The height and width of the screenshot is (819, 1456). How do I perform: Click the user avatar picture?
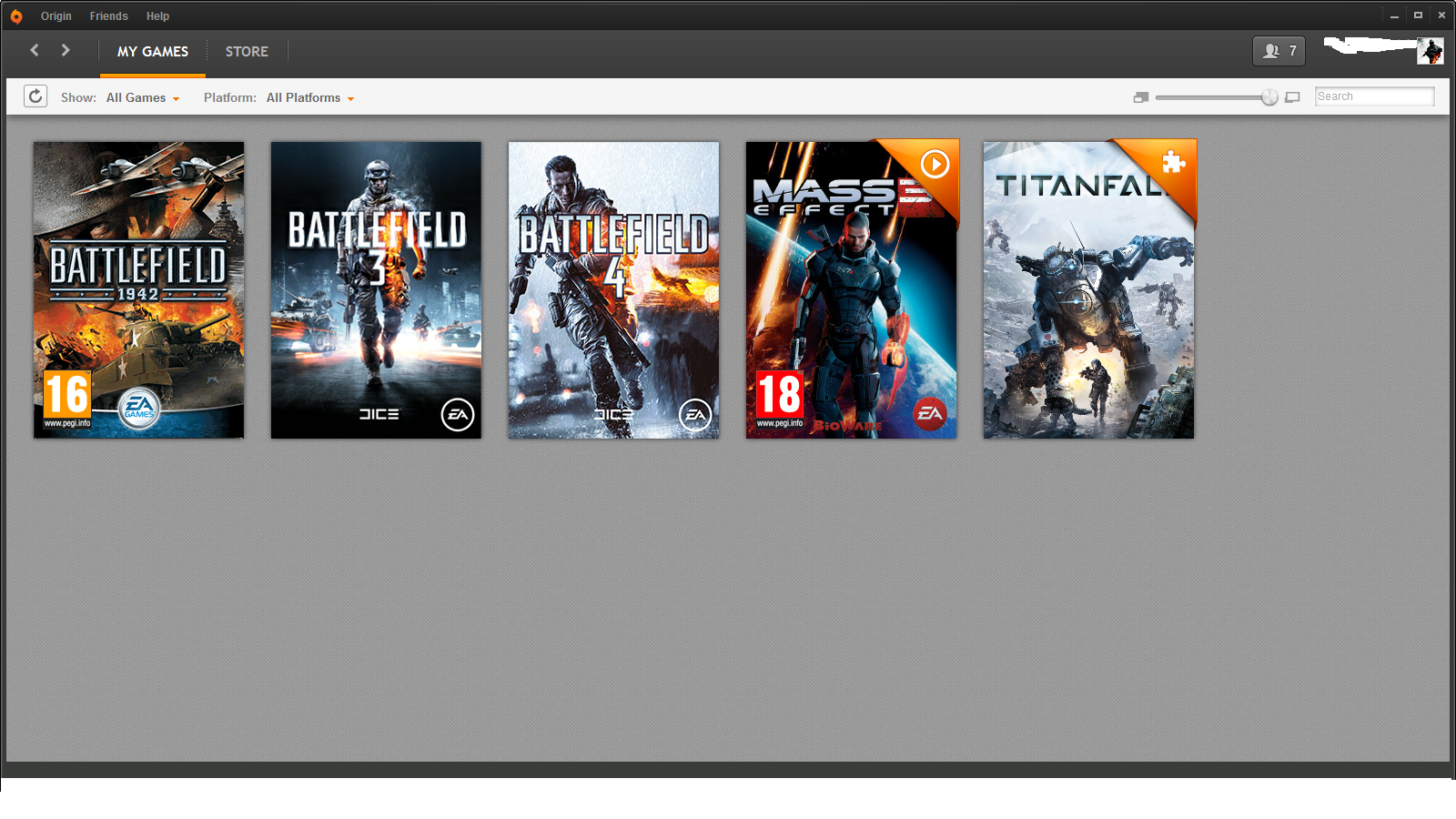[1430, 51]
